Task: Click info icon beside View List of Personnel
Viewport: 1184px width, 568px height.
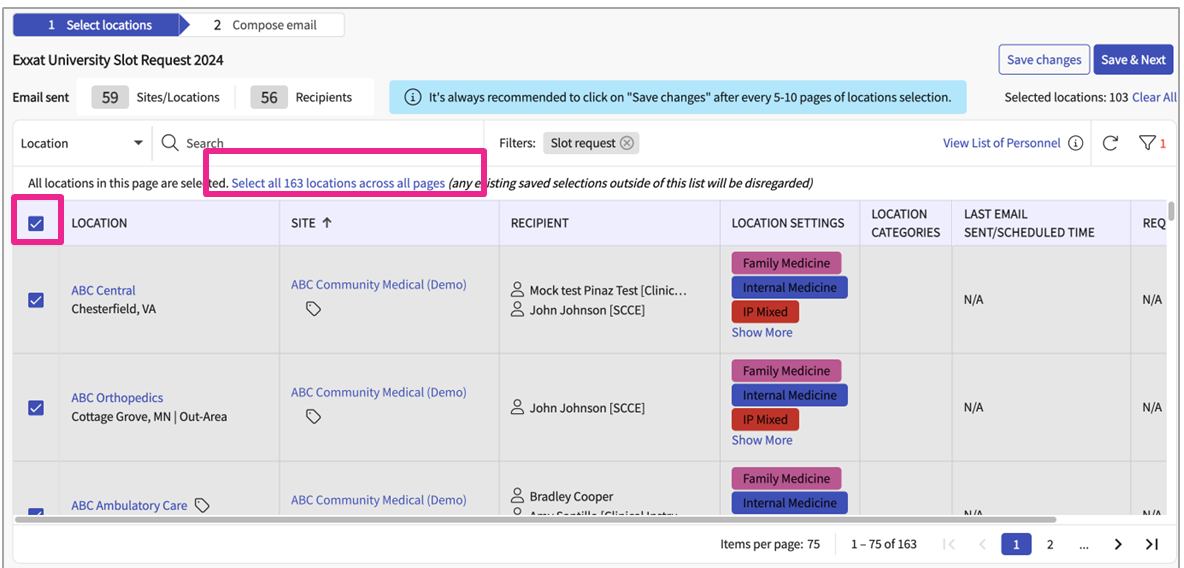Action: click(1076, 143)
